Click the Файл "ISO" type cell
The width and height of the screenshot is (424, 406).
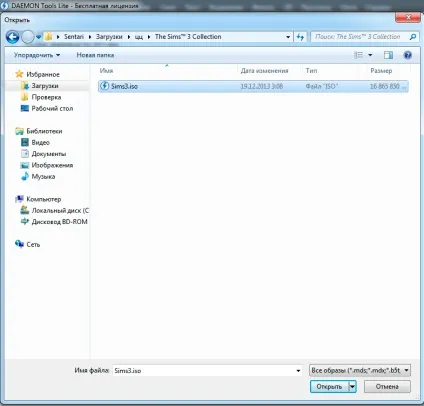click(322, 86)
